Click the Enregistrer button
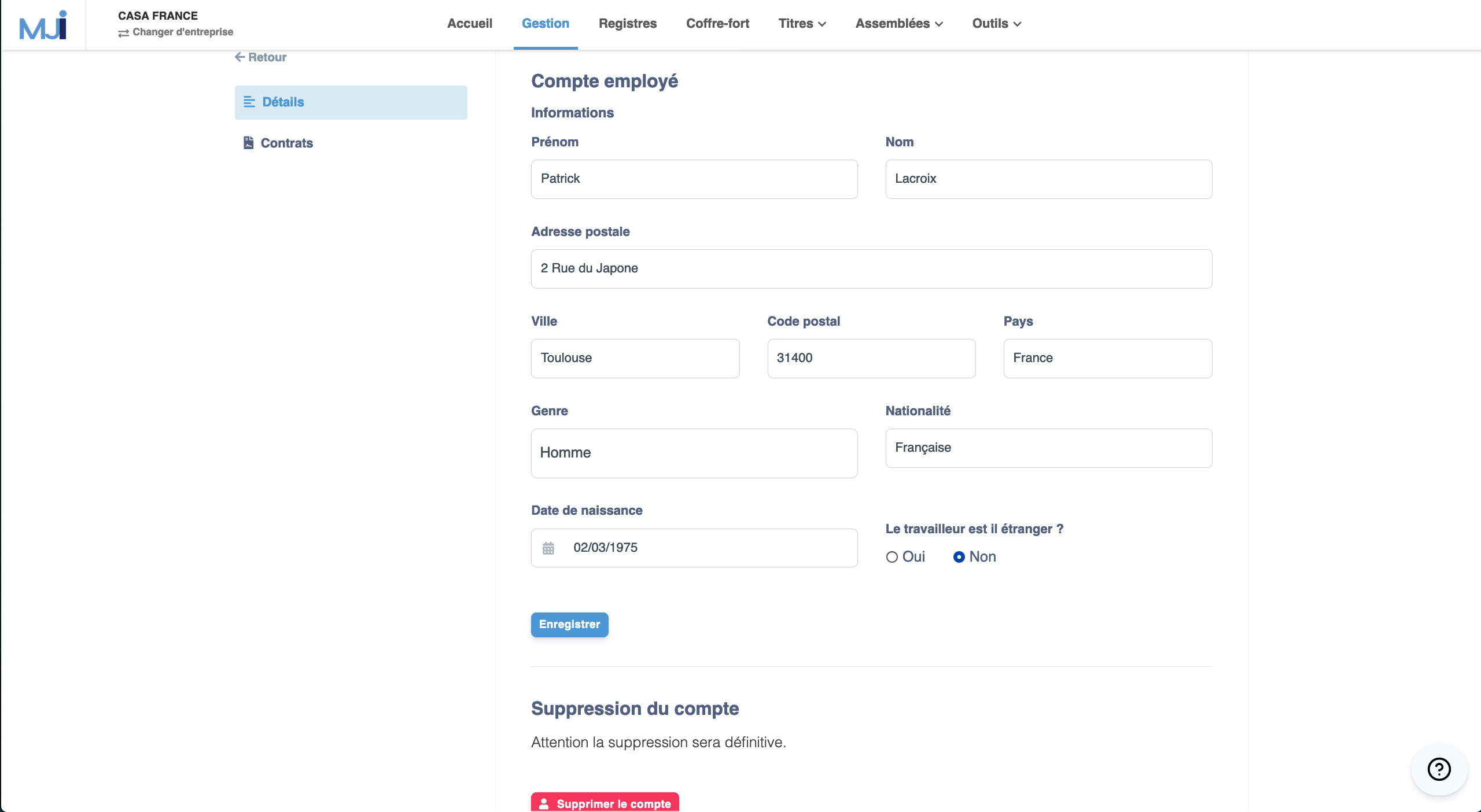 pos(570,625)
